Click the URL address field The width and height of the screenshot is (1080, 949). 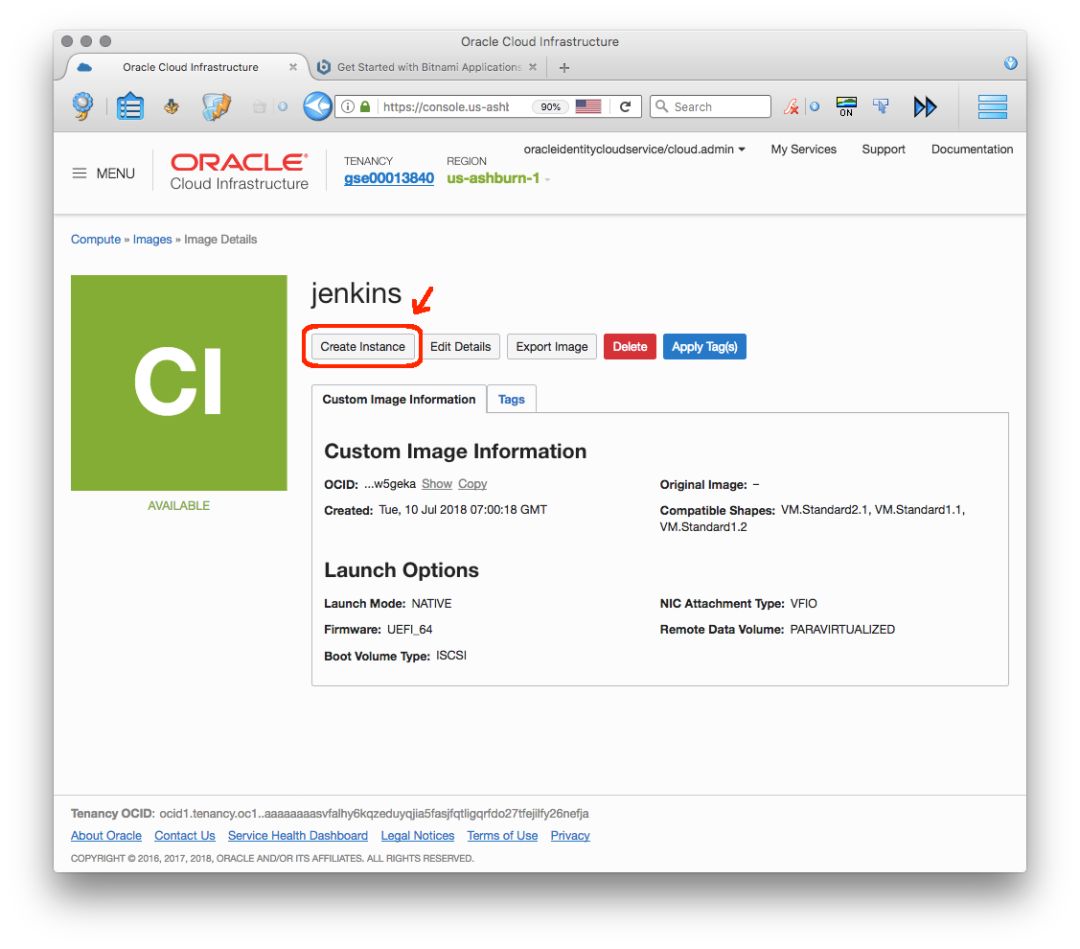click(x=446, y=107)
